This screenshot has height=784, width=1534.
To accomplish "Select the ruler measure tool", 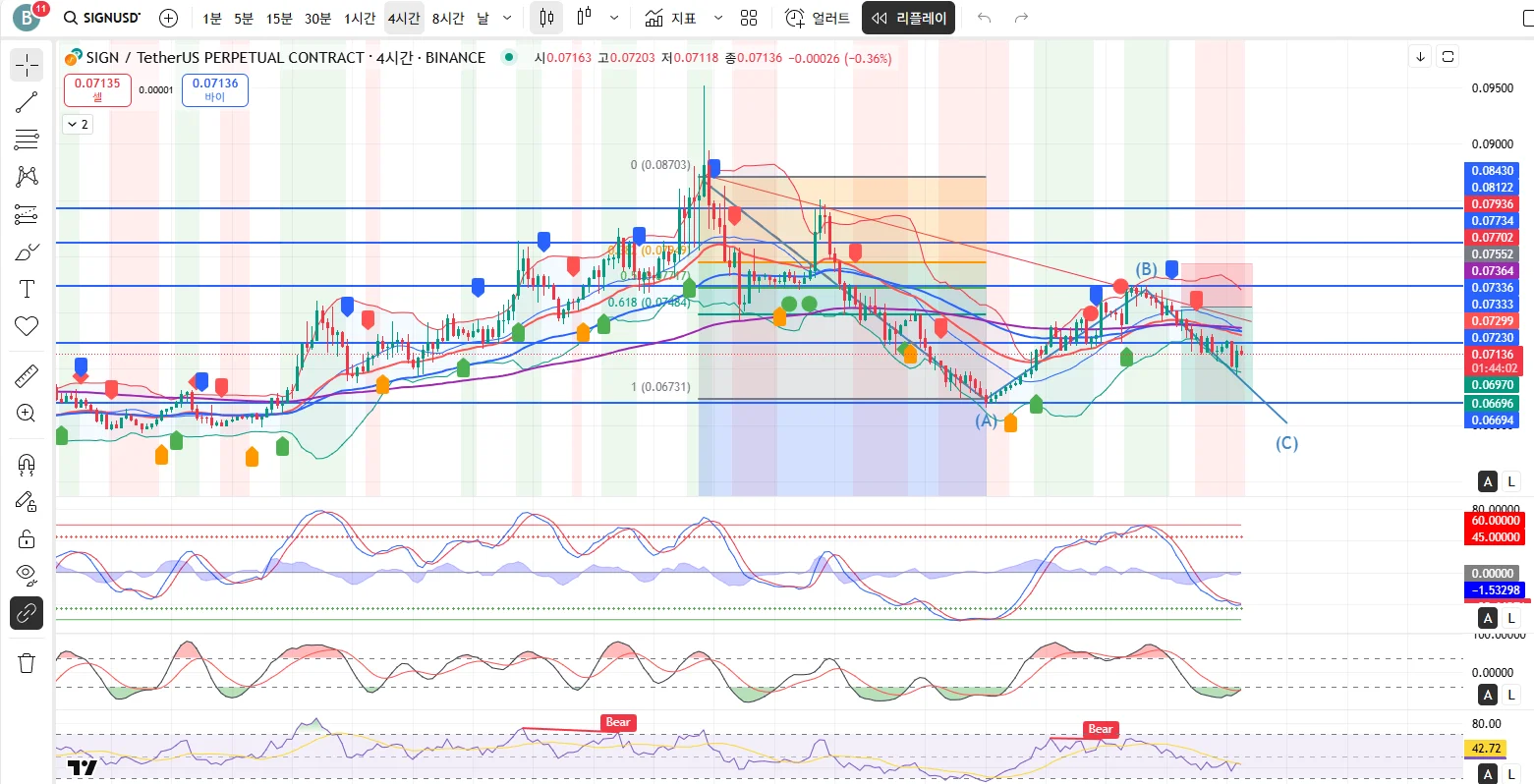I will pyautogui.click(x=27, y=375).
